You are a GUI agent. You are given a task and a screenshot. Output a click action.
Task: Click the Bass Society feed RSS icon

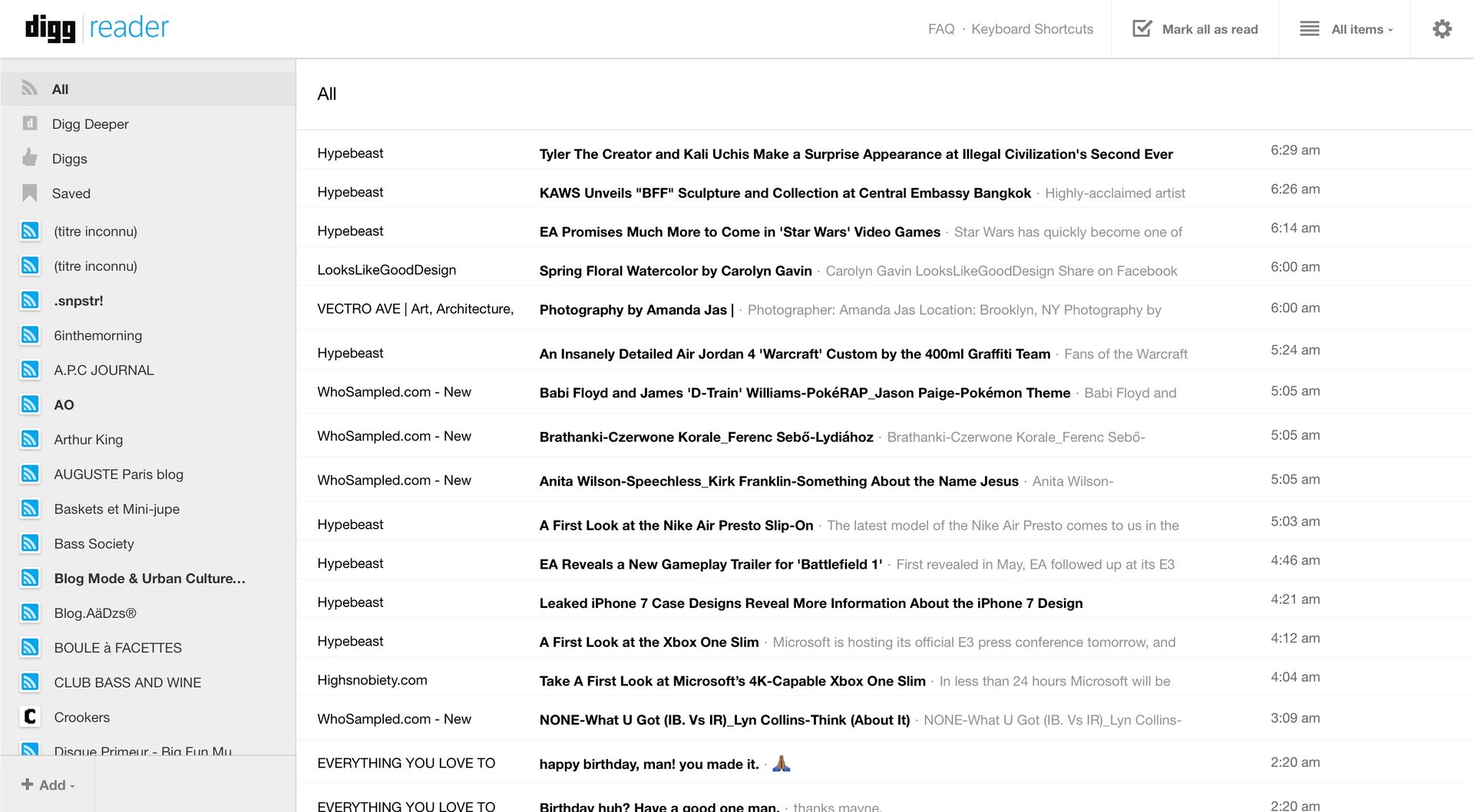click(30, 543)
